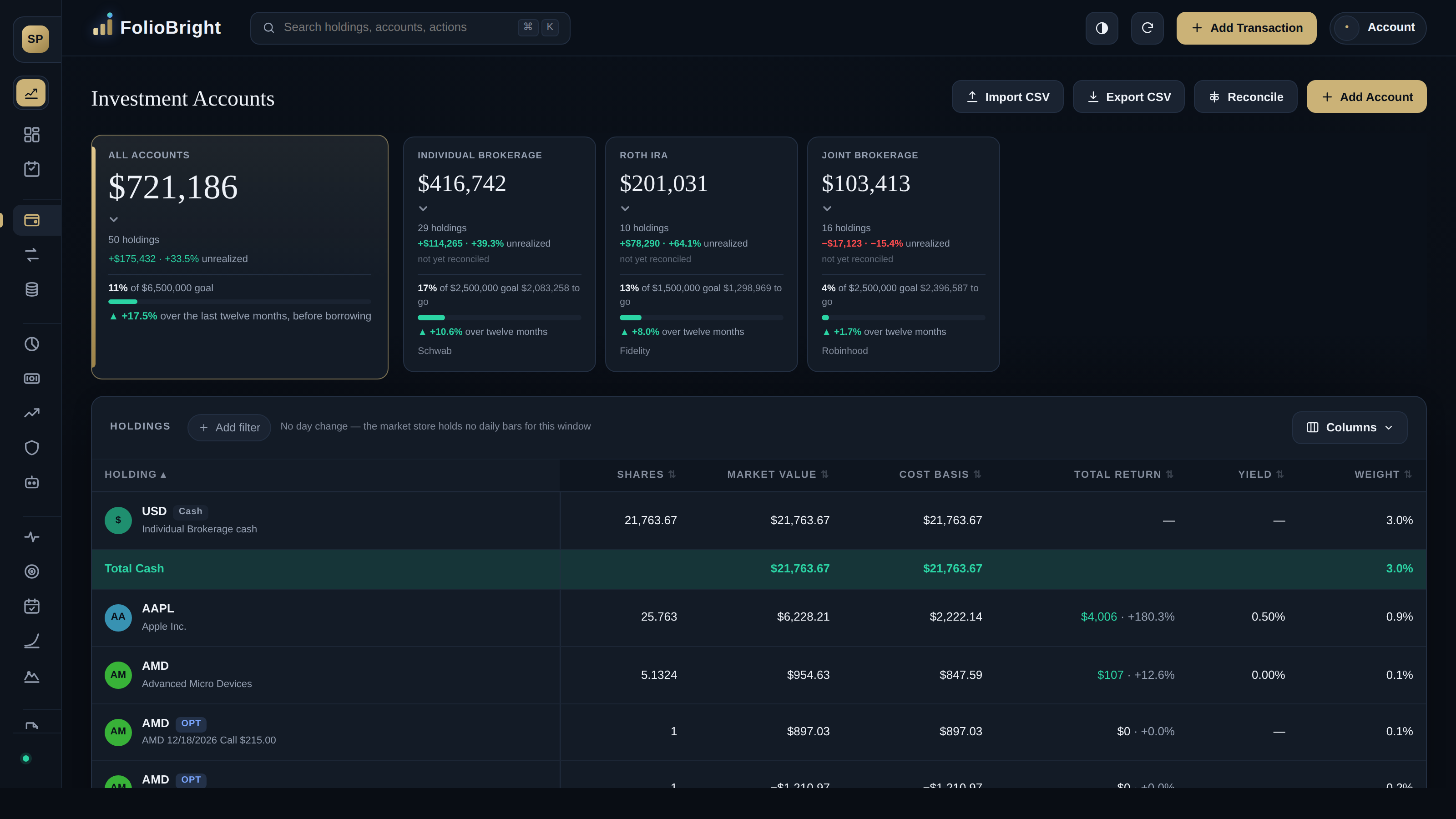Expand the Joint Brokerage card chevron

[x=827, y=208]
